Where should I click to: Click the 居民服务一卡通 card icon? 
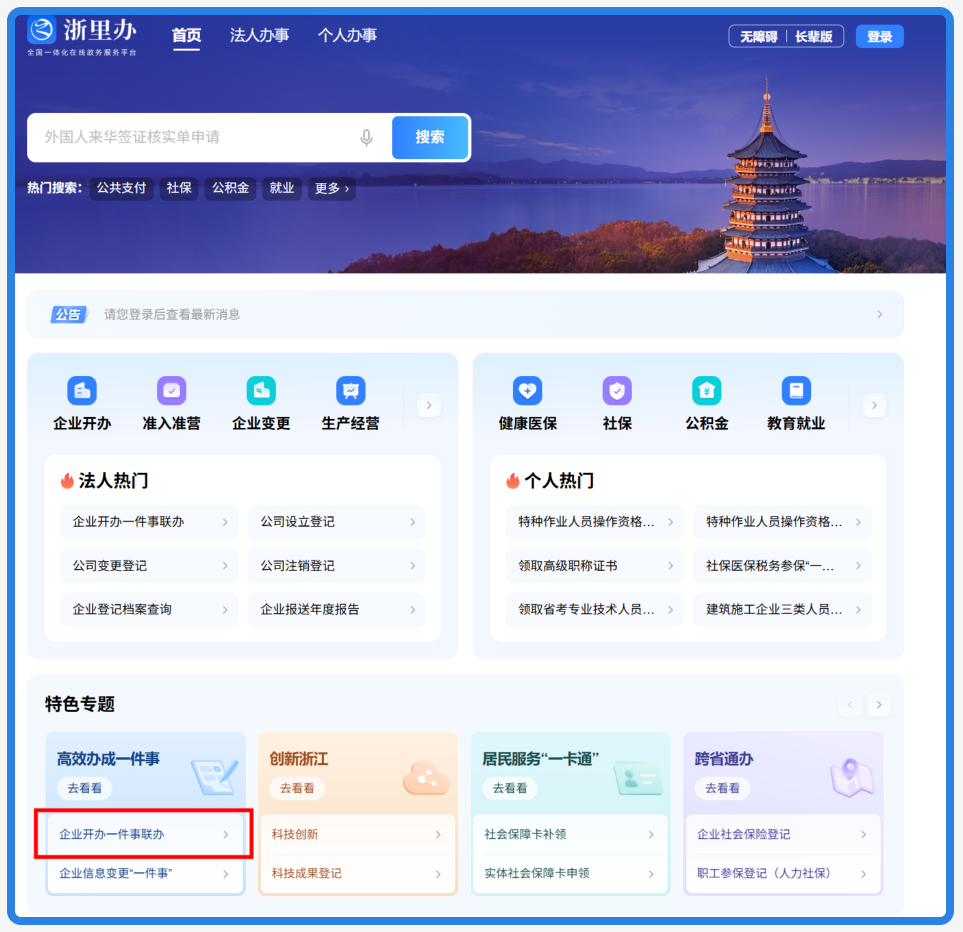pos(639,777)
